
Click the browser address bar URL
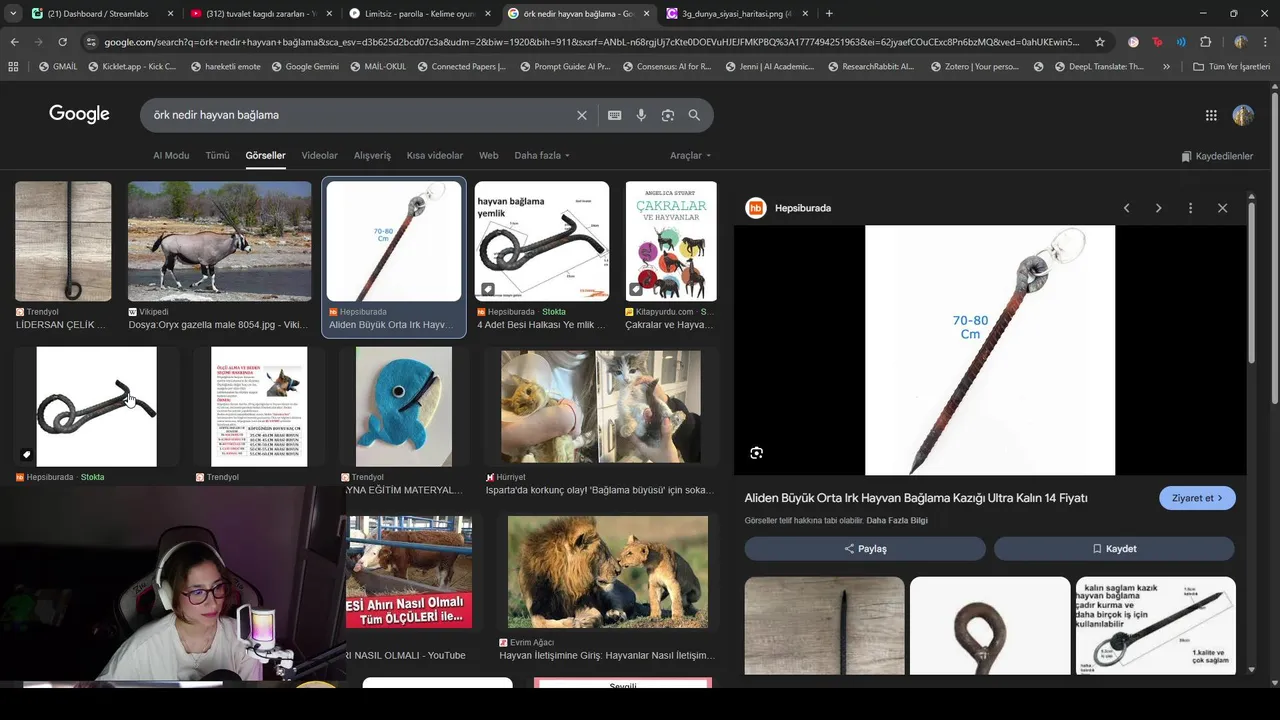pos(591,42)
